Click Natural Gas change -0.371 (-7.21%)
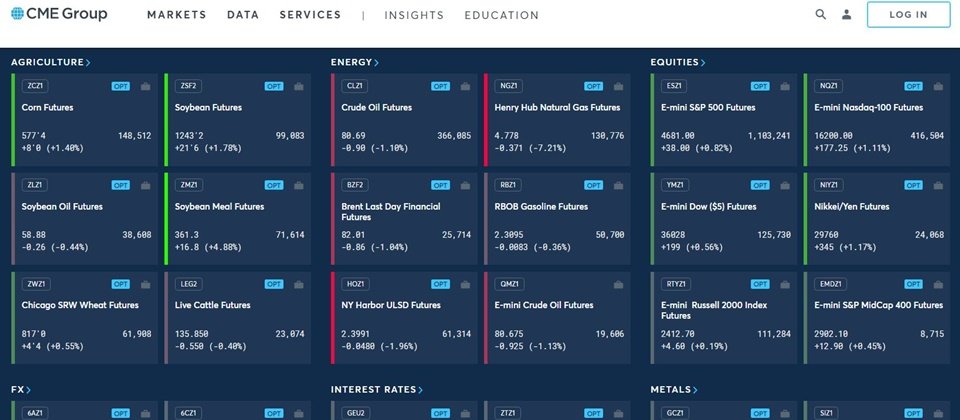The height and width of the screenshot is (420, 960). click(x=530, y=148)
